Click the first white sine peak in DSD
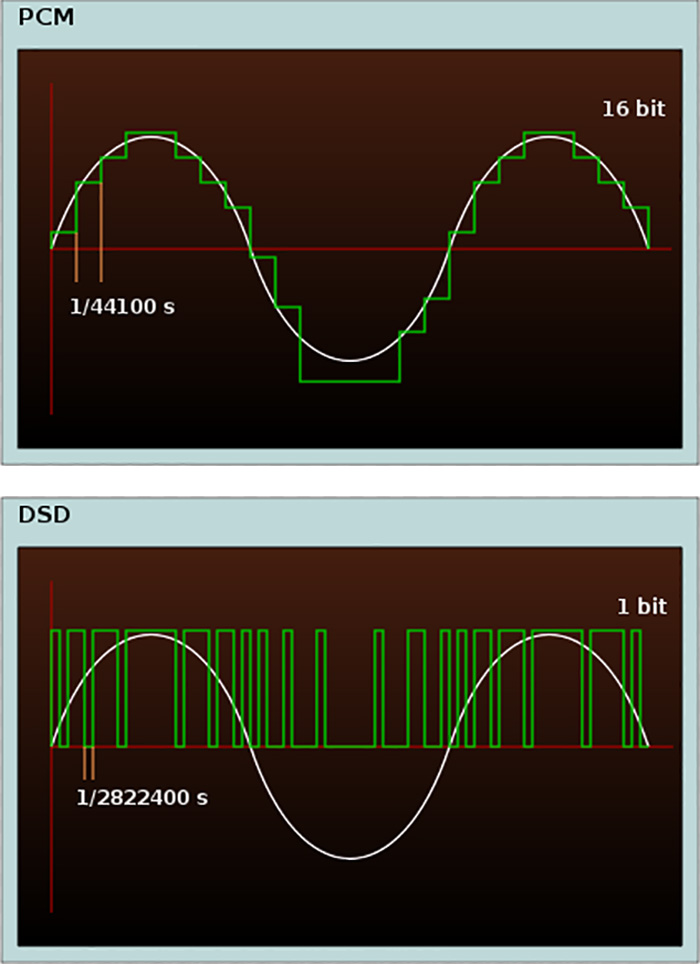The width and height of the screenshot is (700, 964). [x=151, y=635]
